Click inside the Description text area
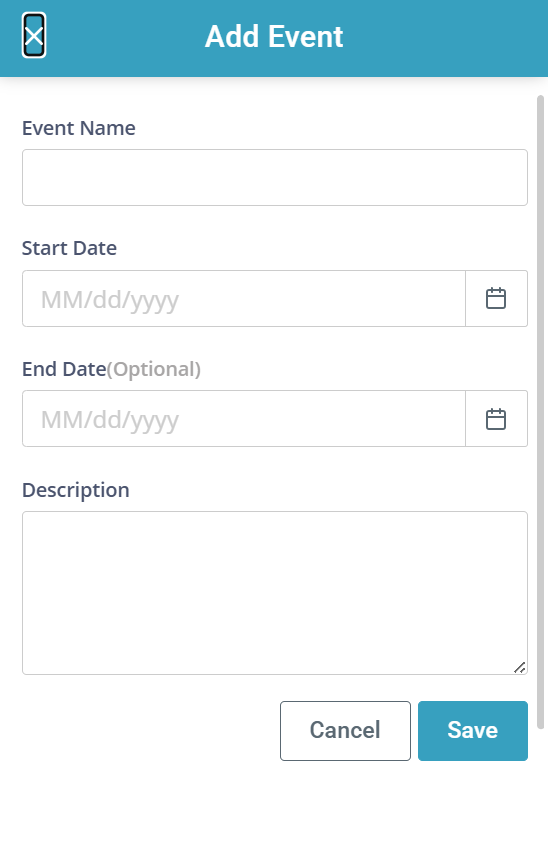The height and width of the screenshot is (861, 548). [x=275, y=593]
